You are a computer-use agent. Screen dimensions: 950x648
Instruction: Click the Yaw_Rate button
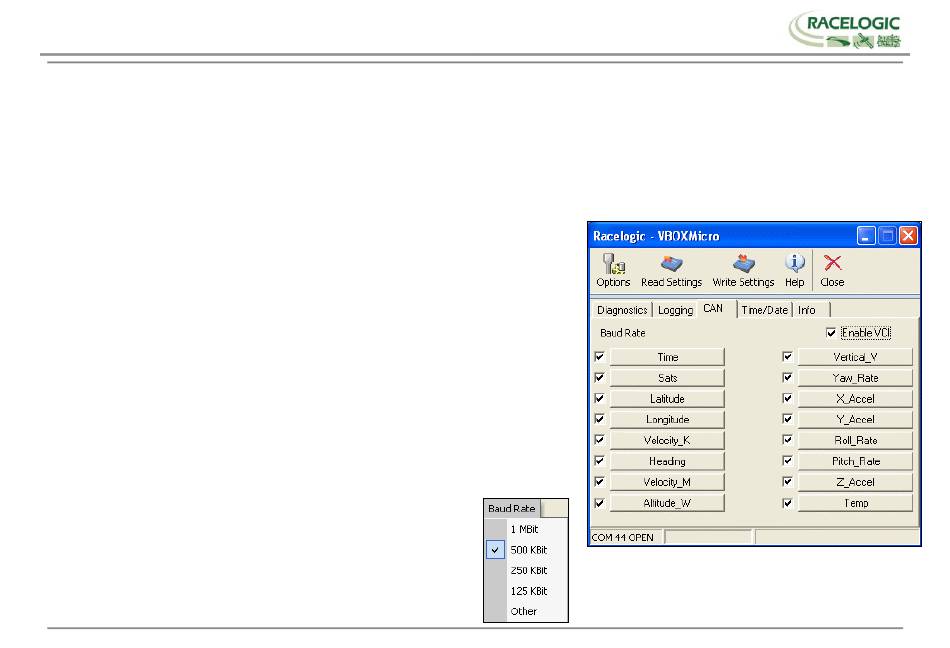855,378
